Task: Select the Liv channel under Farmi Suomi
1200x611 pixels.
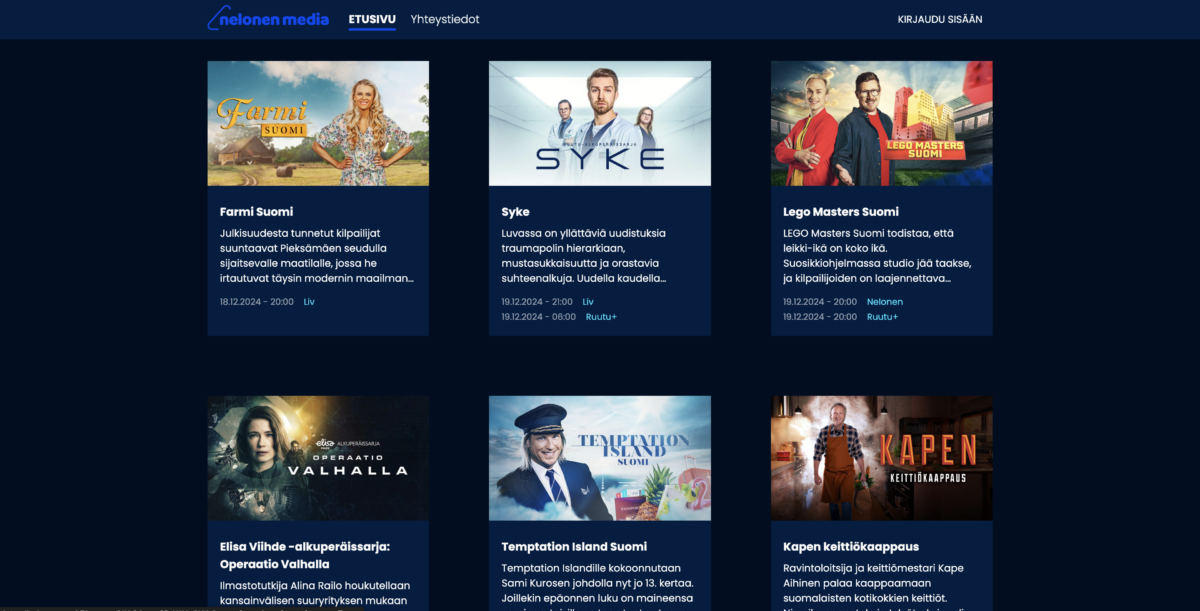Action: (x=309, y=302)
